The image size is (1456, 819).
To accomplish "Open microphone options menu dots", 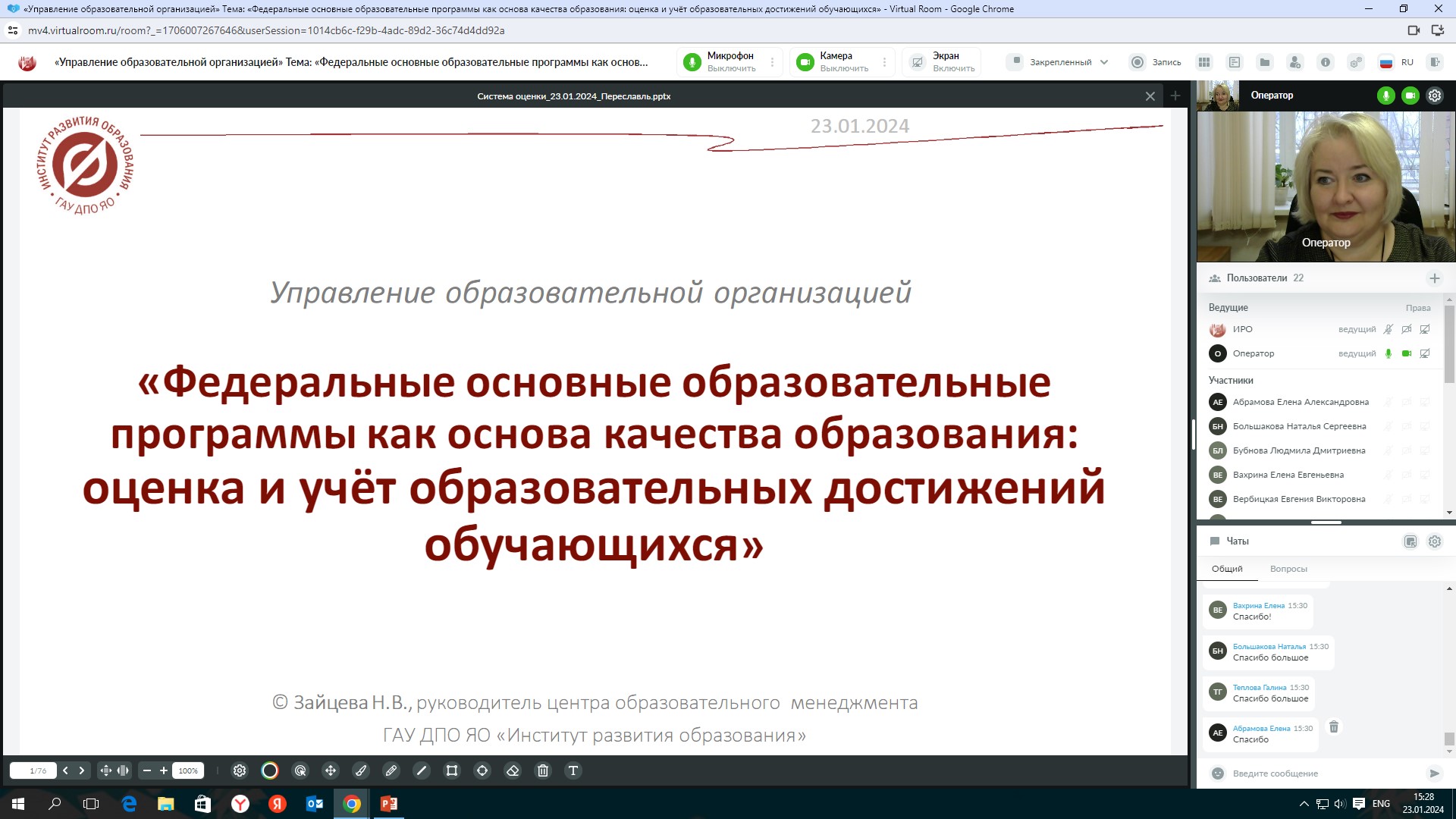I will tap(773, 62).
